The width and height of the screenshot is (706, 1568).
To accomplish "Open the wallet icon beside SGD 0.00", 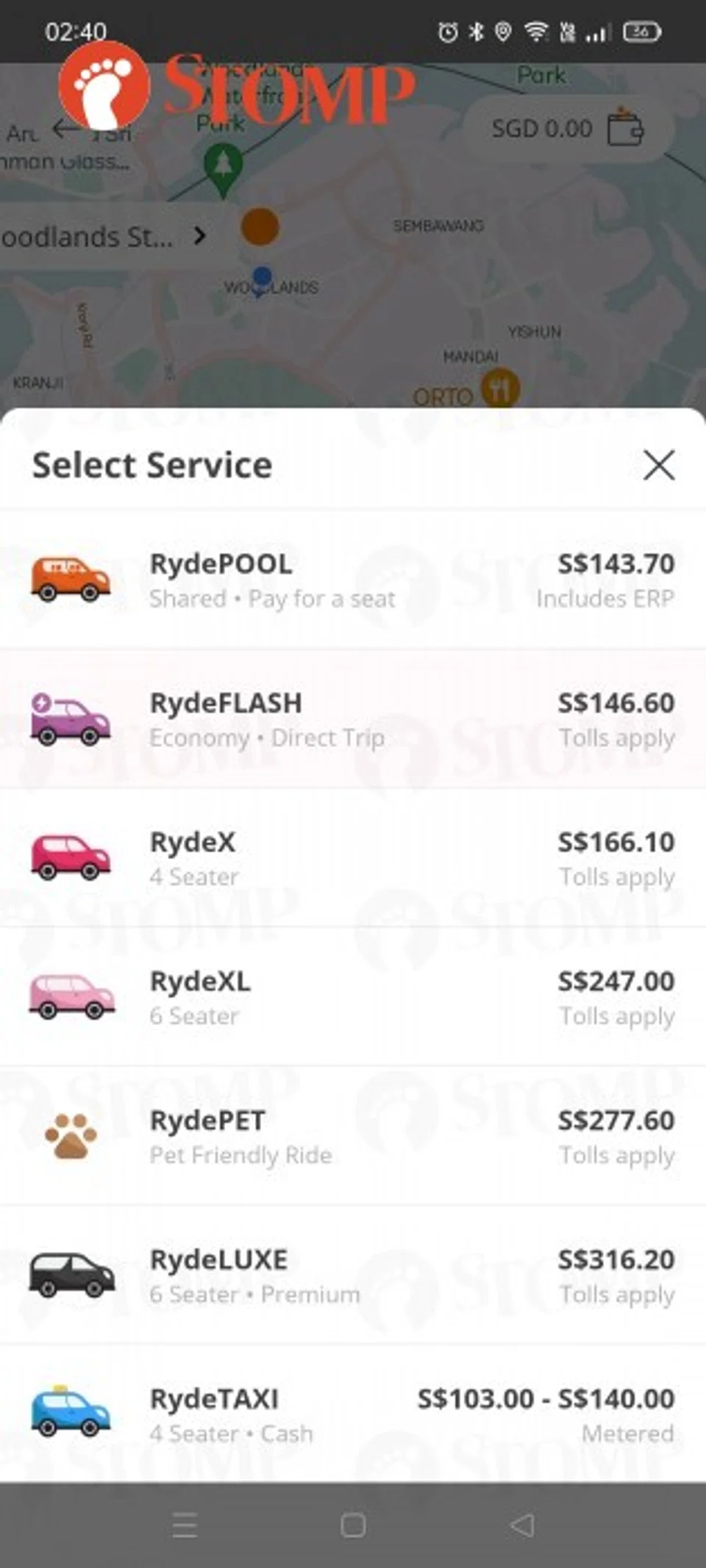I will pyautogui.click(x=625, y=129).
